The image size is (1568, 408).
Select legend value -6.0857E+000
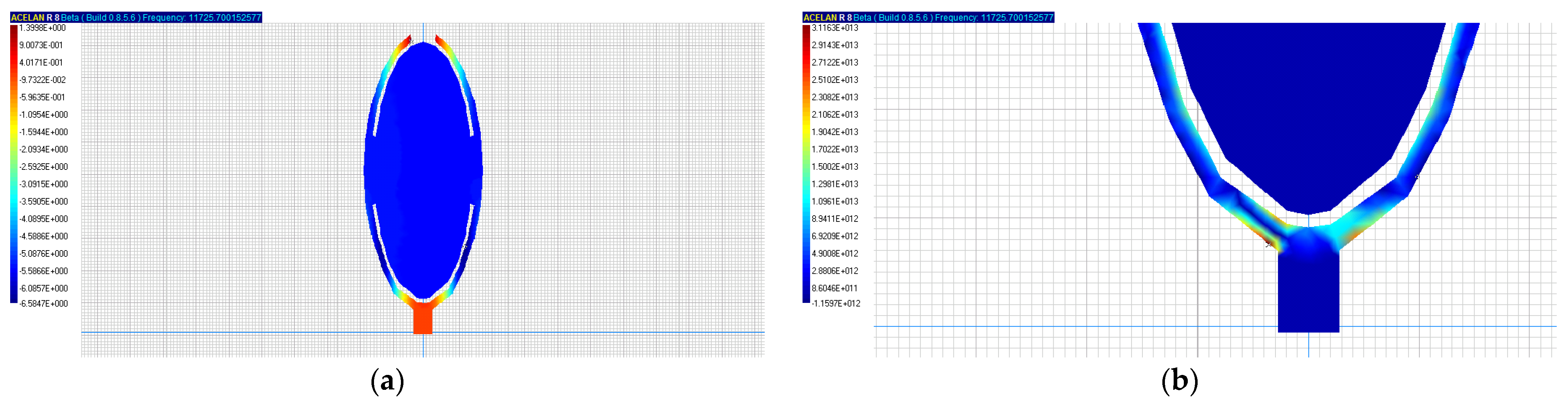(x=43, y=288)
